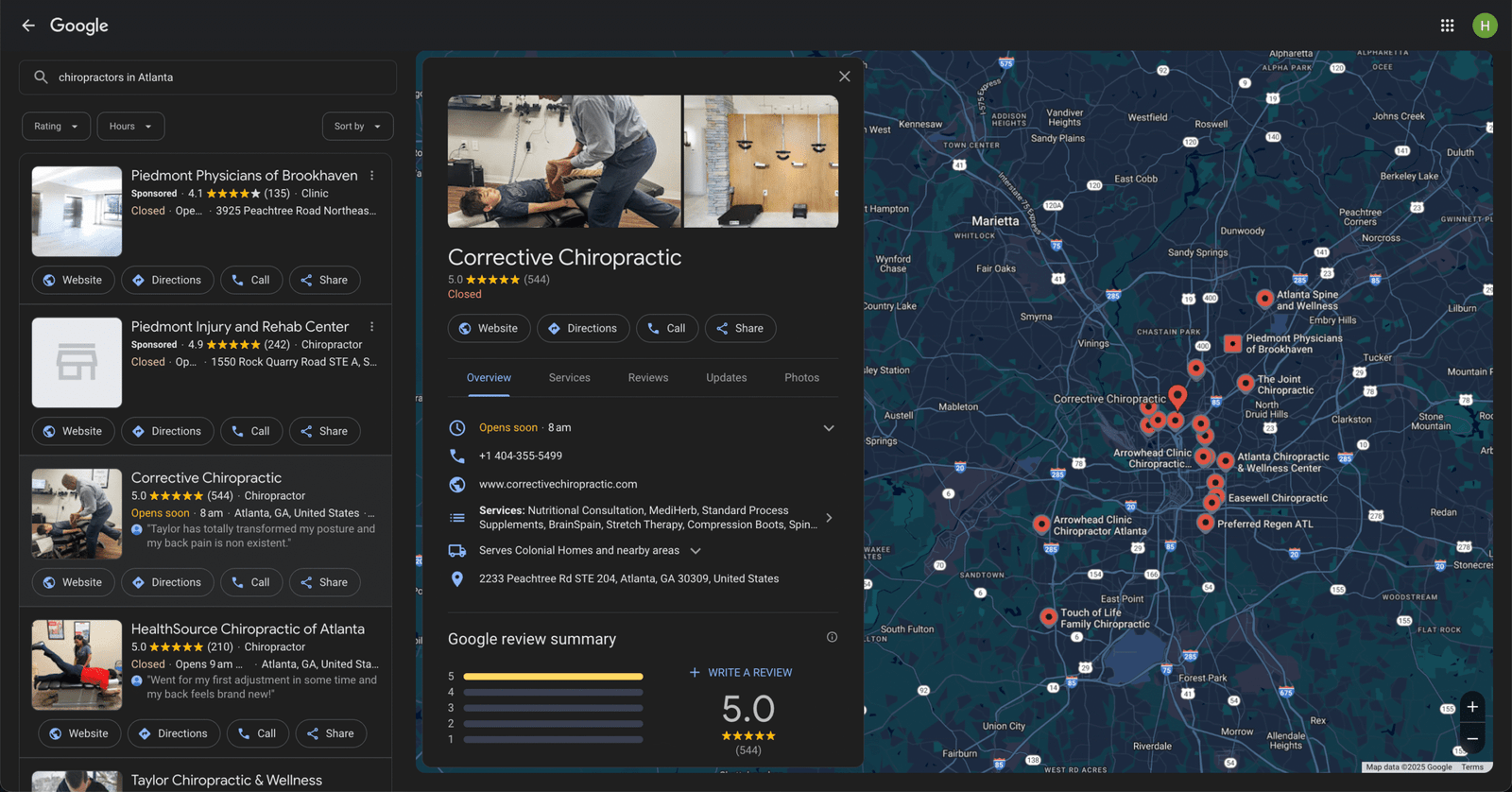
Task: Open the Rating filter dropdown
Action: [57, 127]
